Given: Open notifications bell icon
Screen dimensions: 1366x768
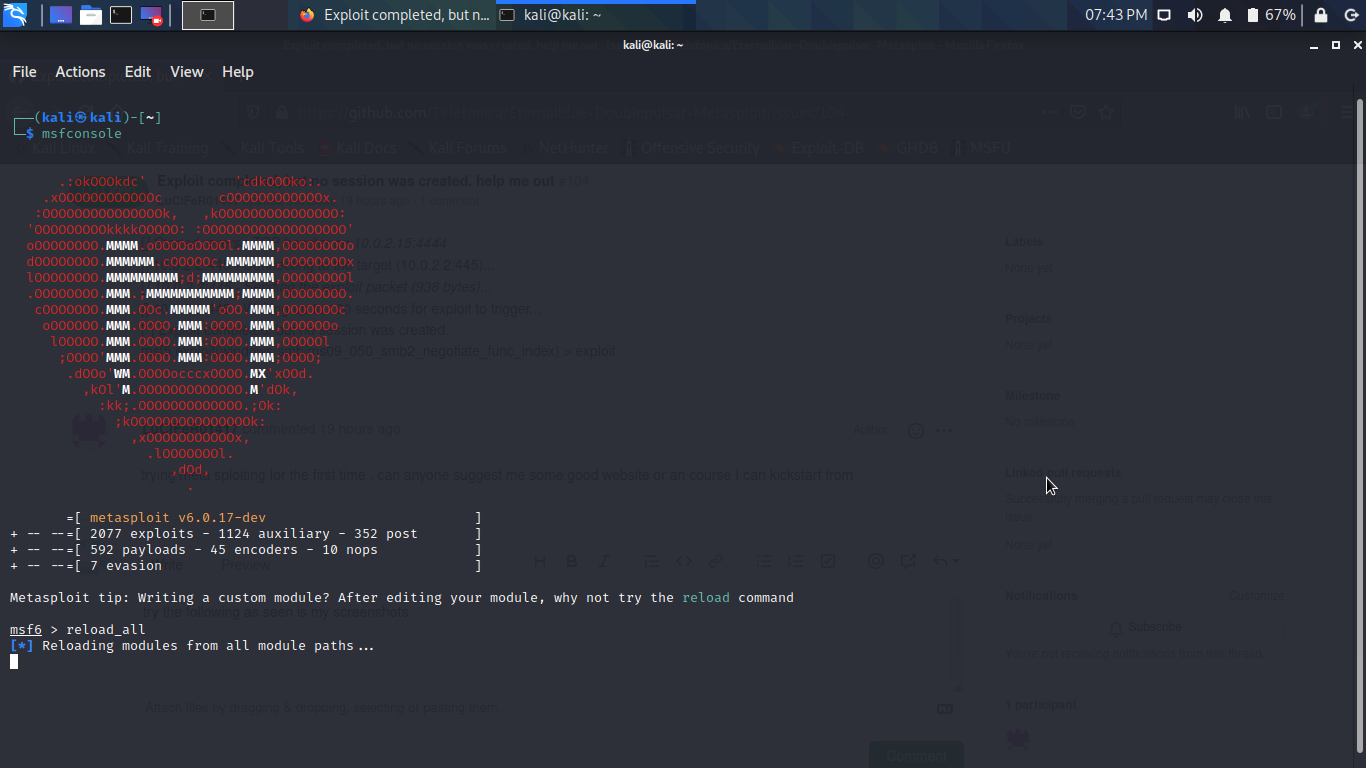Looking at the screenshot, I should click(1225, 15).
